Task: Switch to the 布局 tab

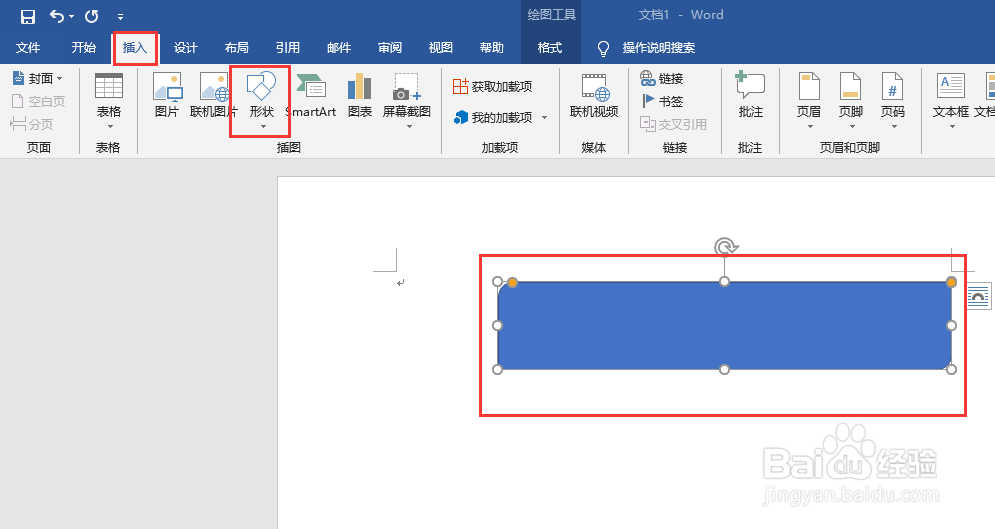Action: [x=236, y=48]
